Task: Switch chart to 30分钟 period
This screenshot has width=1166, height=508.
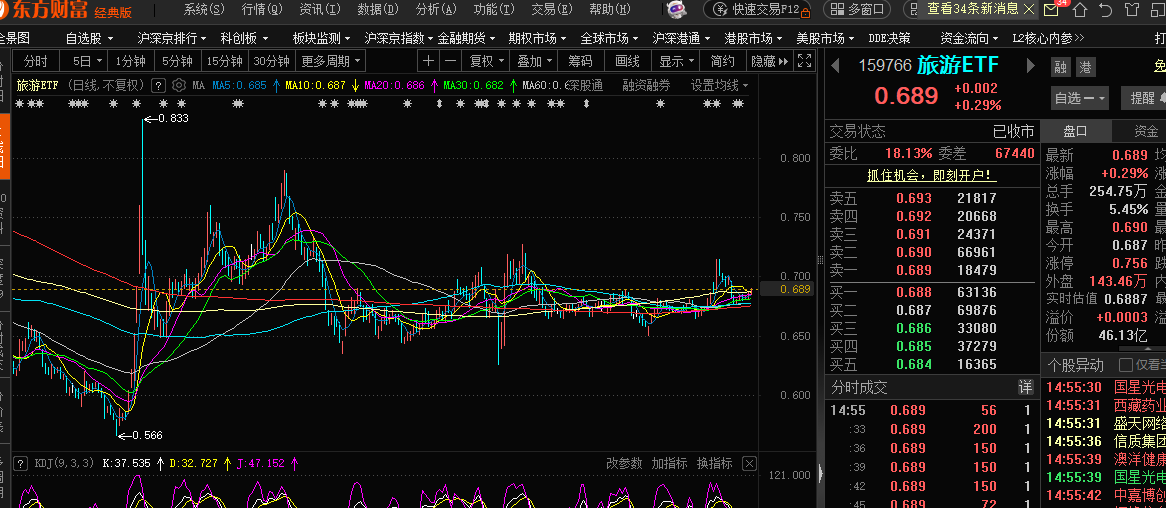Action: (x=271, y=61)
